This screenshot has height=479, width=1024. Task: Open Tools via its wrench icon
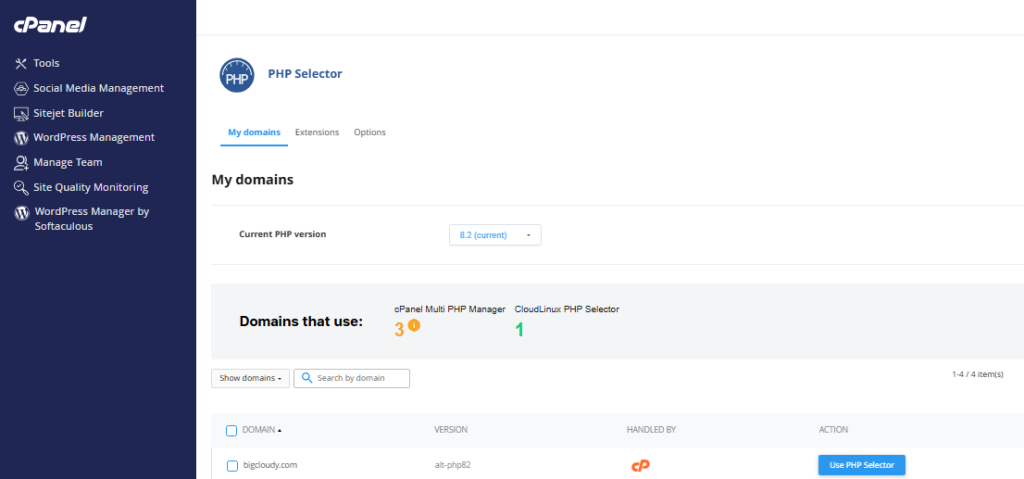tap(21, 63)
